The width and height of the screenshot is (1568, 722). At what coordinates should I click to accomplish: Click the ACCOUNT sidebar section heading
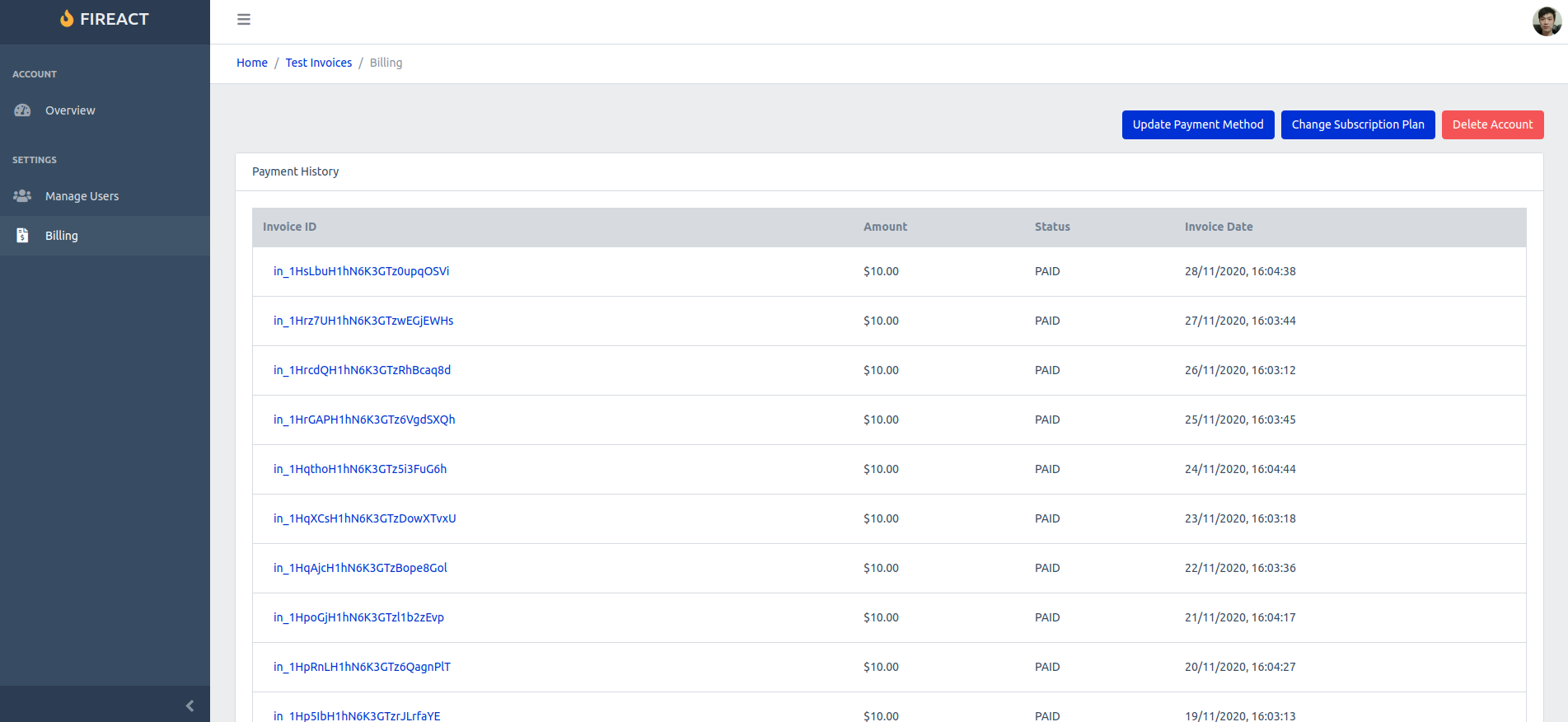(35, 74)
